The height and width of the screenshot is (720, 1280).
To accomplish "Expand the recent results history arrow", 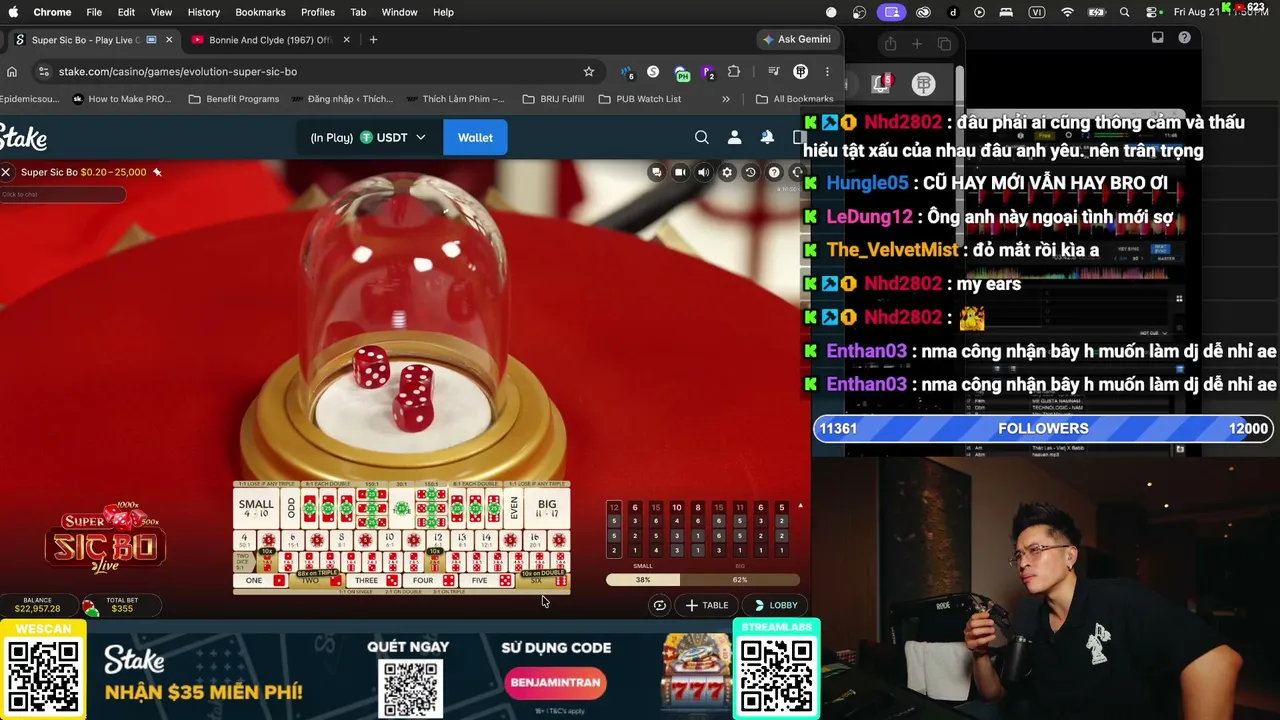I will coord(800,506).
